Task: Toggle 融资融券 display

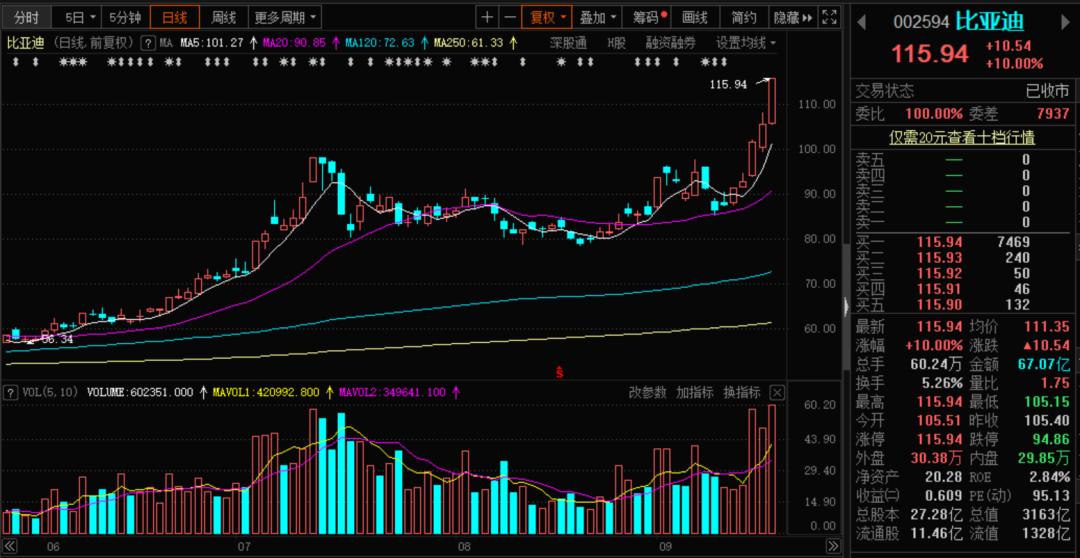Action: pyautogui.click(x=670, y=43)
